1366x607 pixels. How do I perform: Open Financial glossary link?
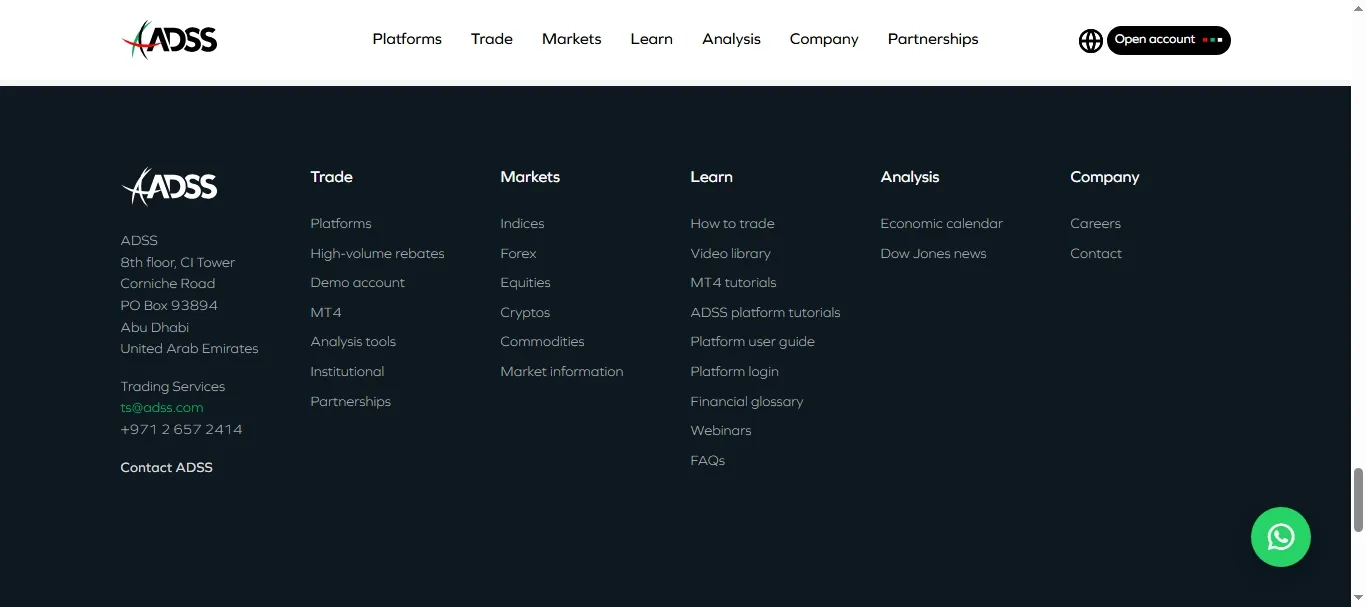point(747,401)
